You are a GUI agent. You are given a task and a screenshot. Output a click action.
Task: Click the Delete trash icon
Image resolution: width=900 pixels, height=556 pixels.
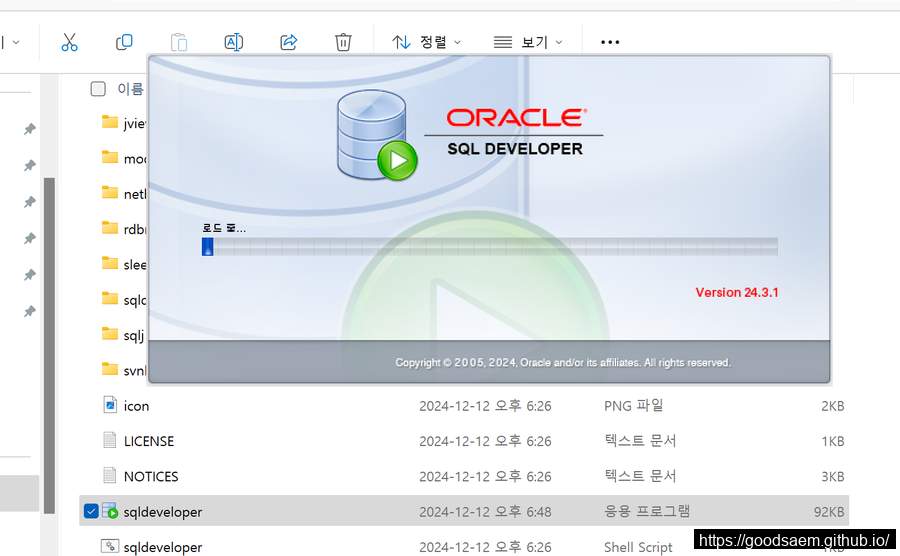tap(343, 42)
